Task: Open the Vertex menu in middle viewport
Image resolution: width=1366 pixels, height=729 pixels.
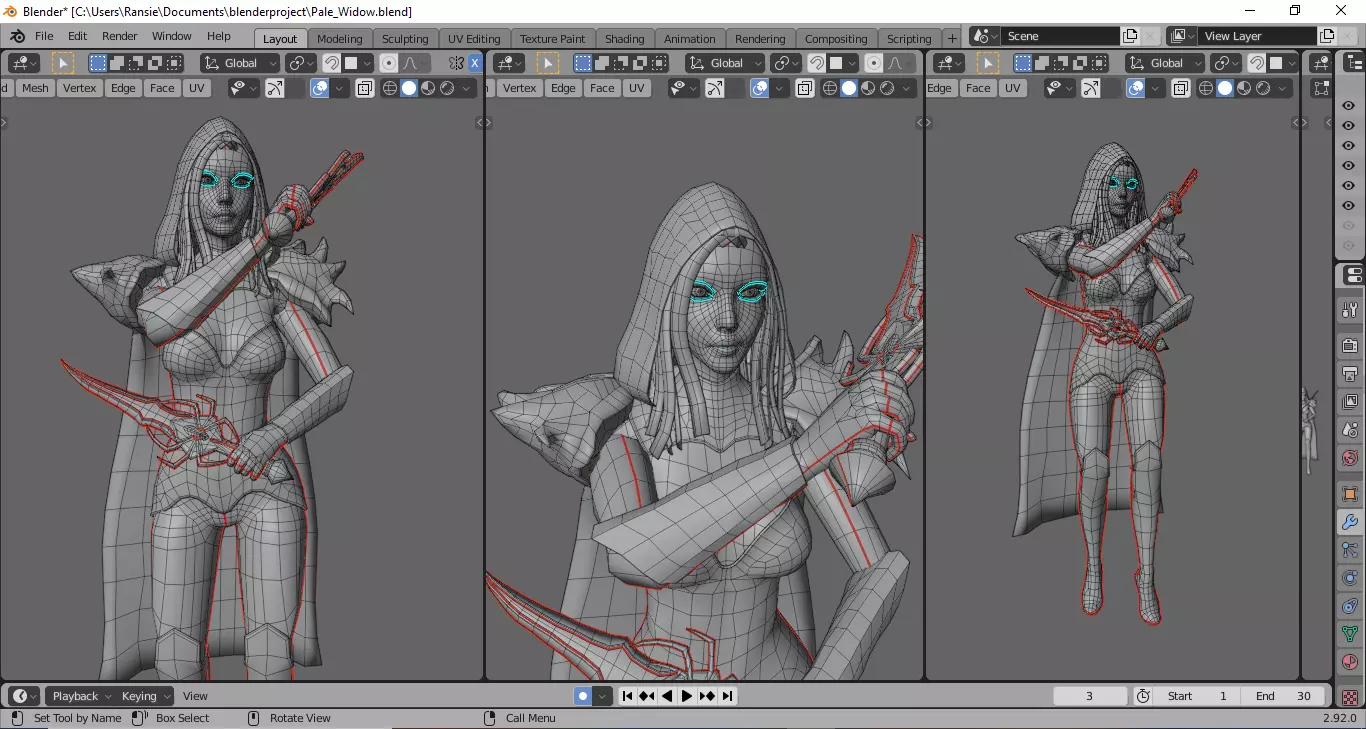Action: point(519,88)
